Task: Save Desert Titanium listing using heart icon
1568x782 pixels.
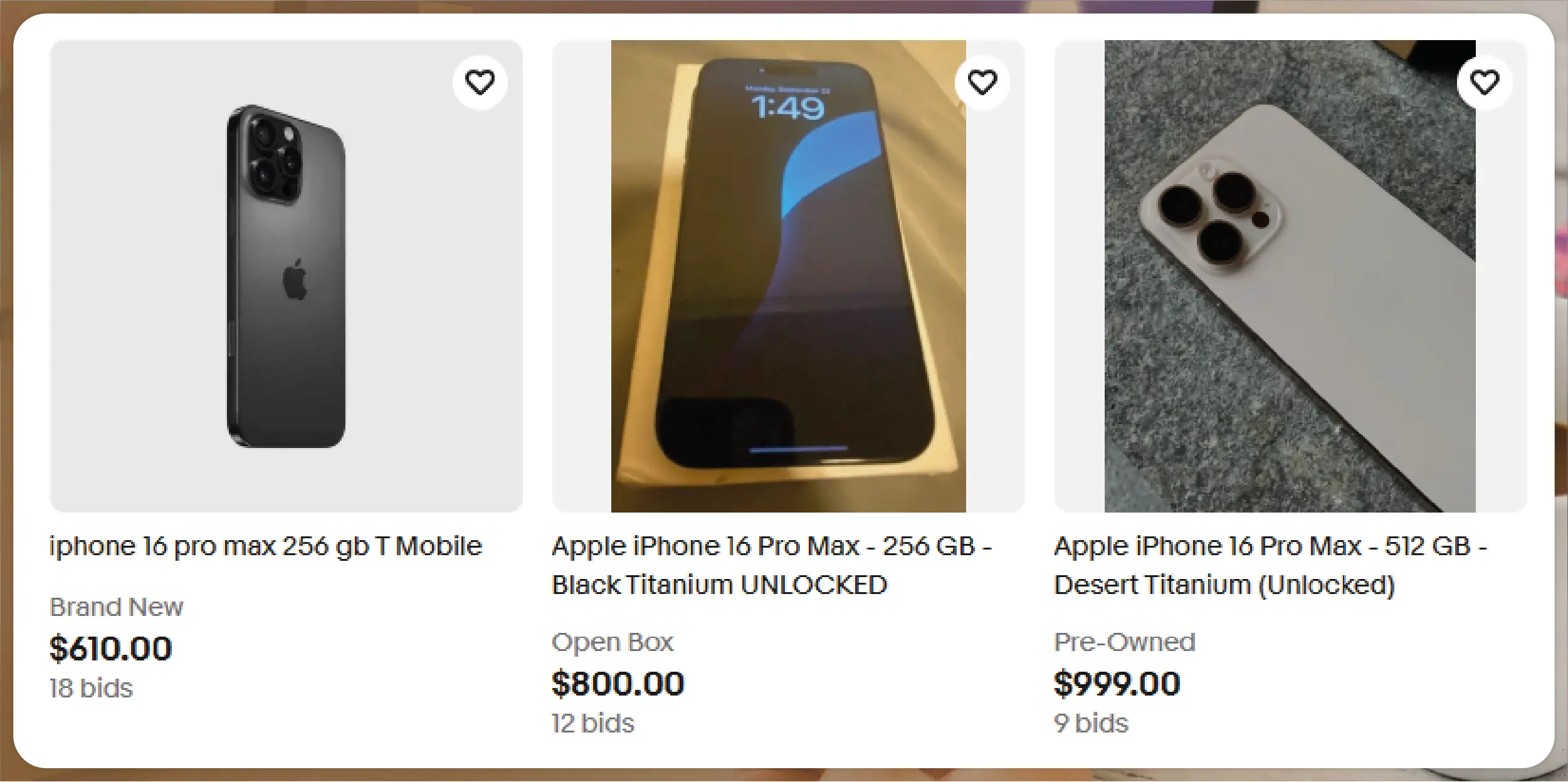Action: coord(1484,83)
